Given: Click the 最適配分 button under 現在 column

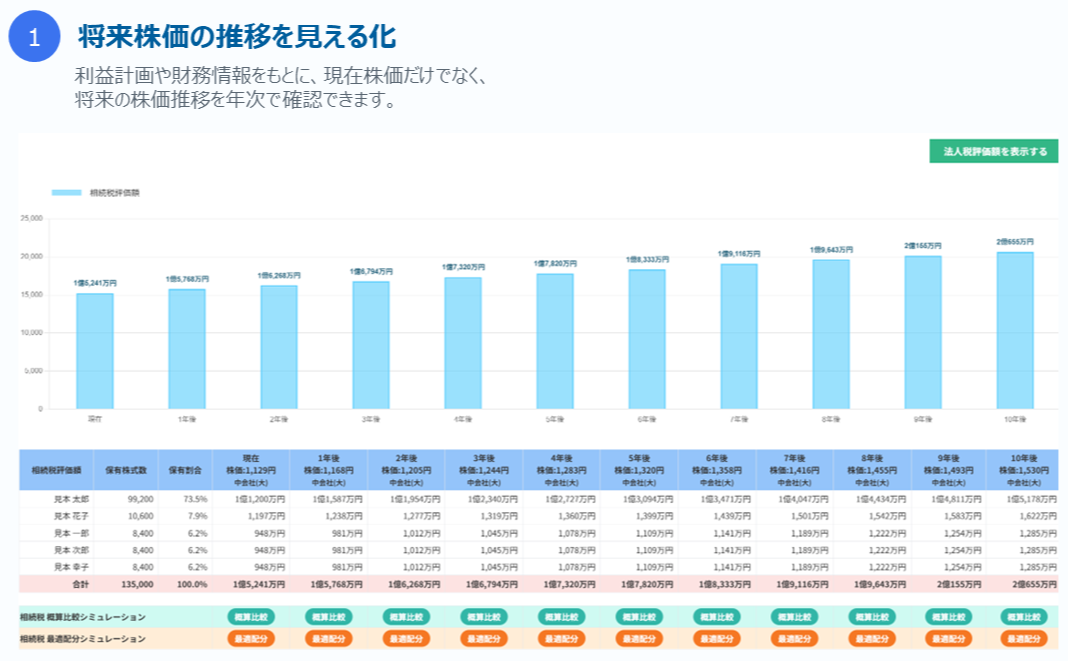Looking at the screenshot, I should point(251,639).
